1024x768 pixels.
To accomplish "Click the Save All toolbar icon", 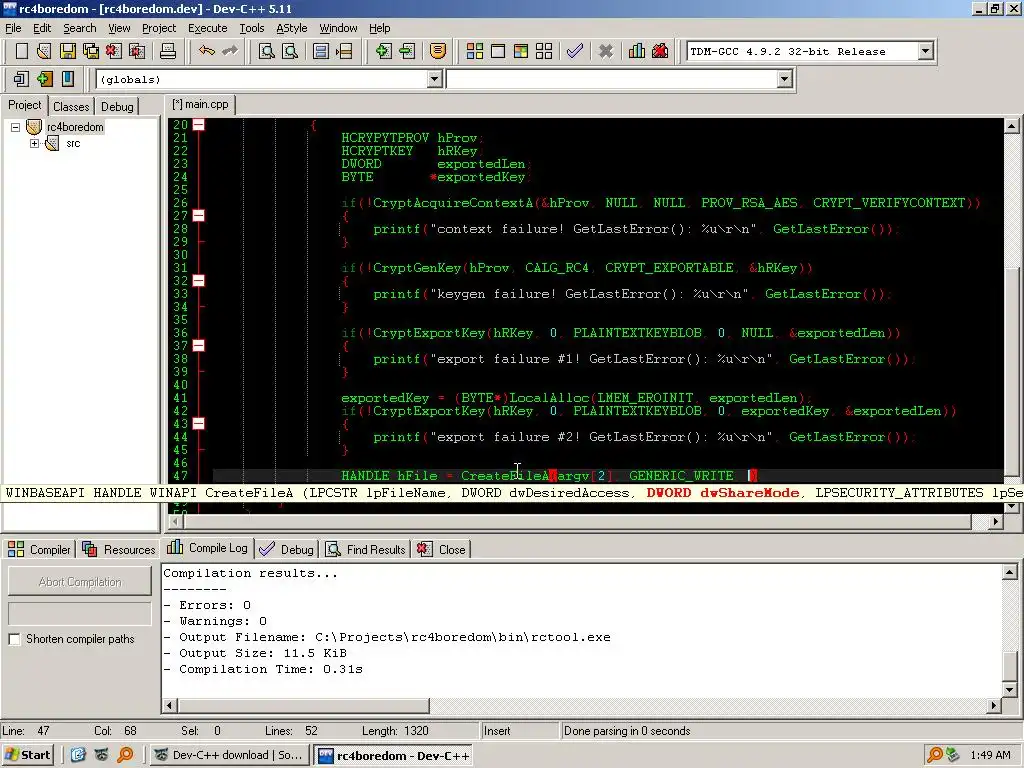I will 91,51.
